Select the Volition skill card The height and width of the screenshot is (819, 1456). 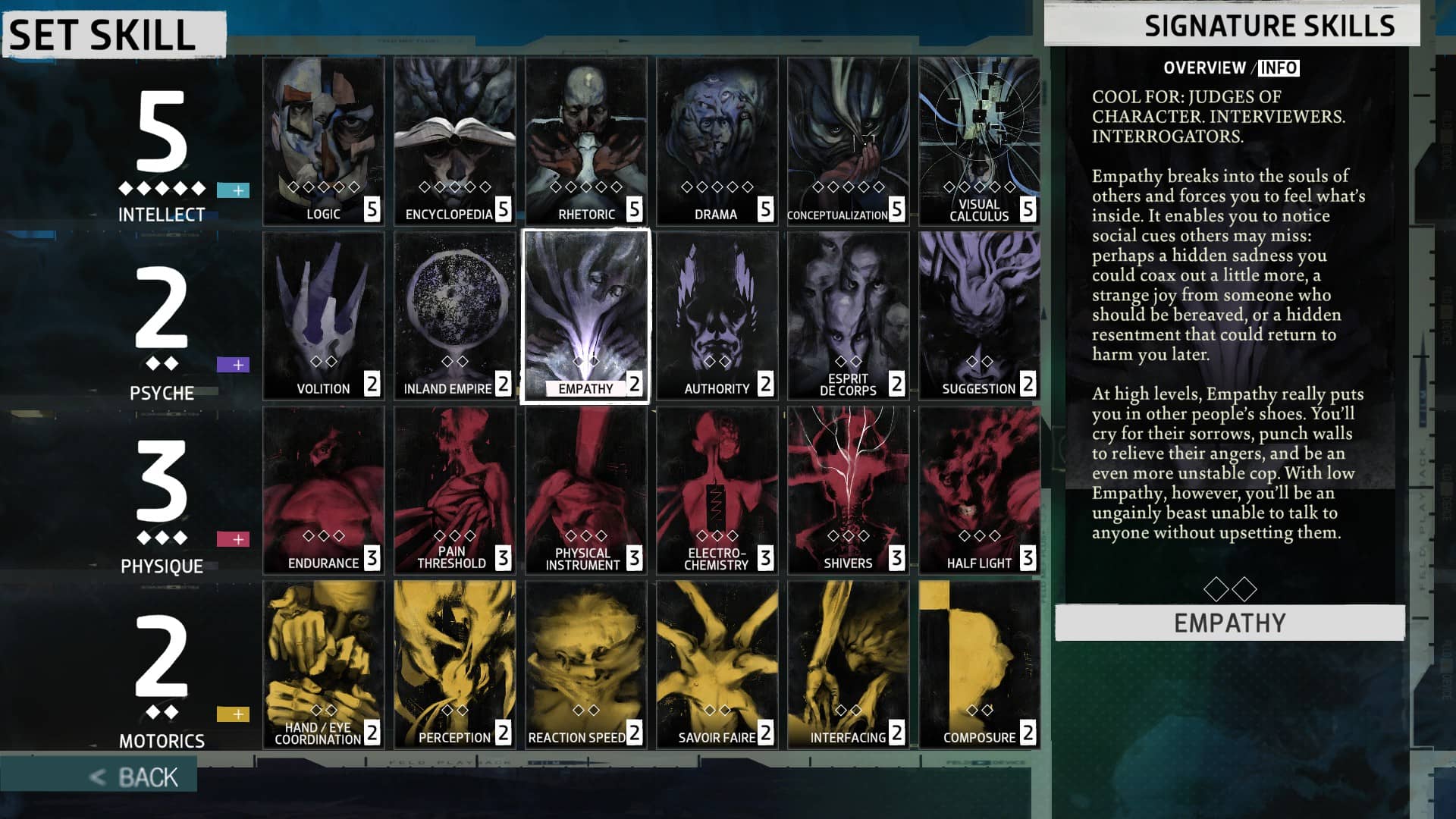tap(323, 315)
